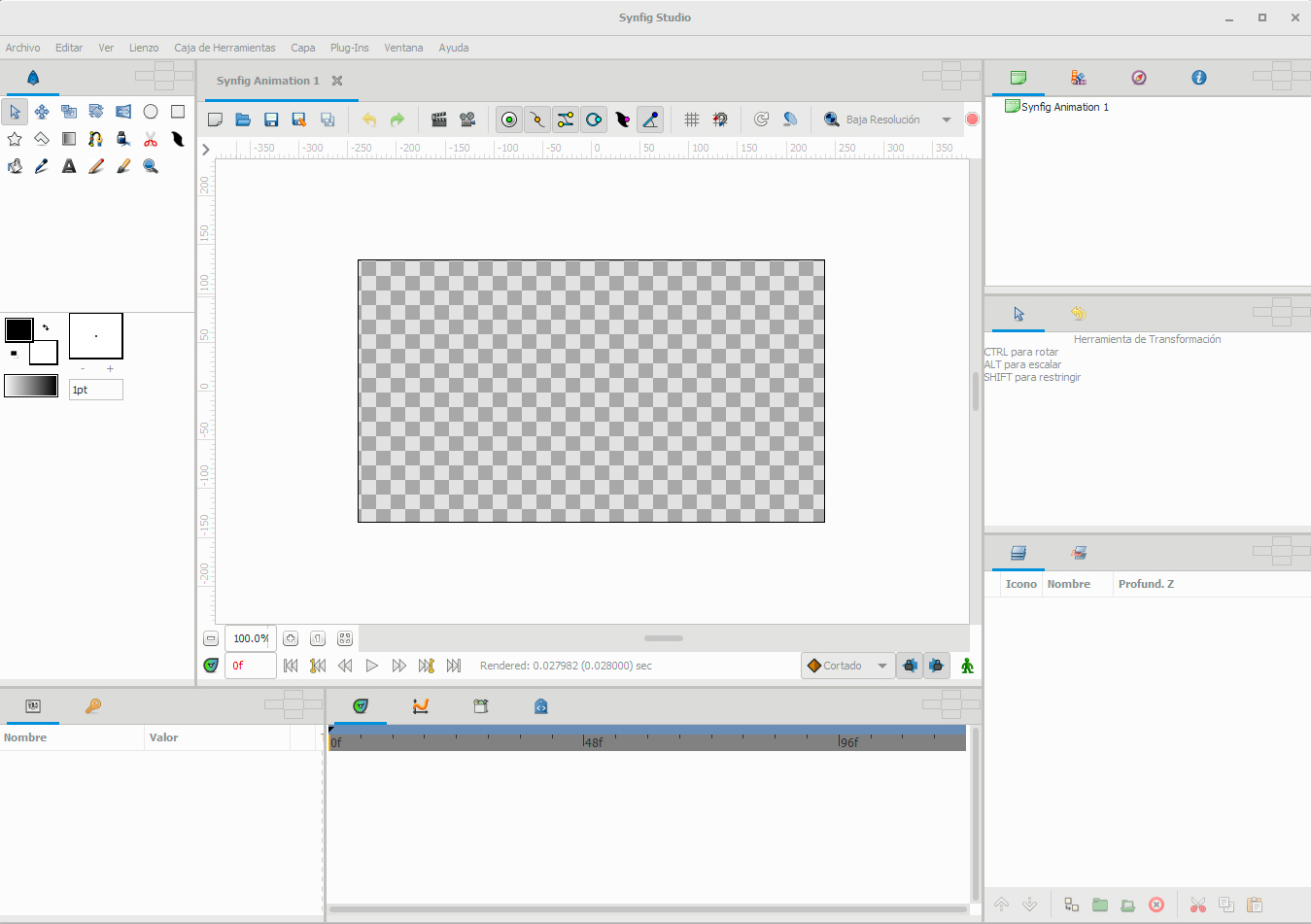The height and width of the screenshot is (924, 1311).
Task: Save the file with floppy icon
Action: coord(271,120)
